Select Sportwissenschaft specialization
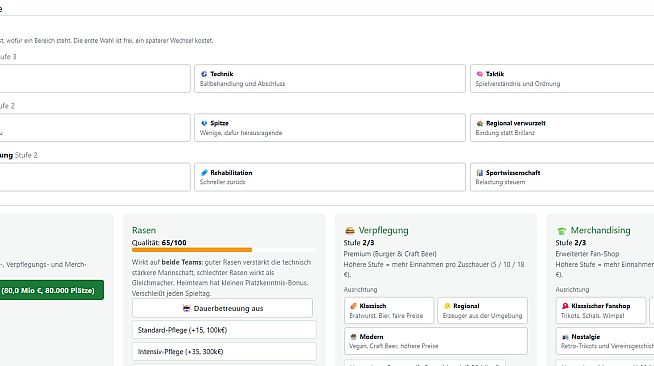The width and height of the screenshot is (654, 366). click(562, 177)
